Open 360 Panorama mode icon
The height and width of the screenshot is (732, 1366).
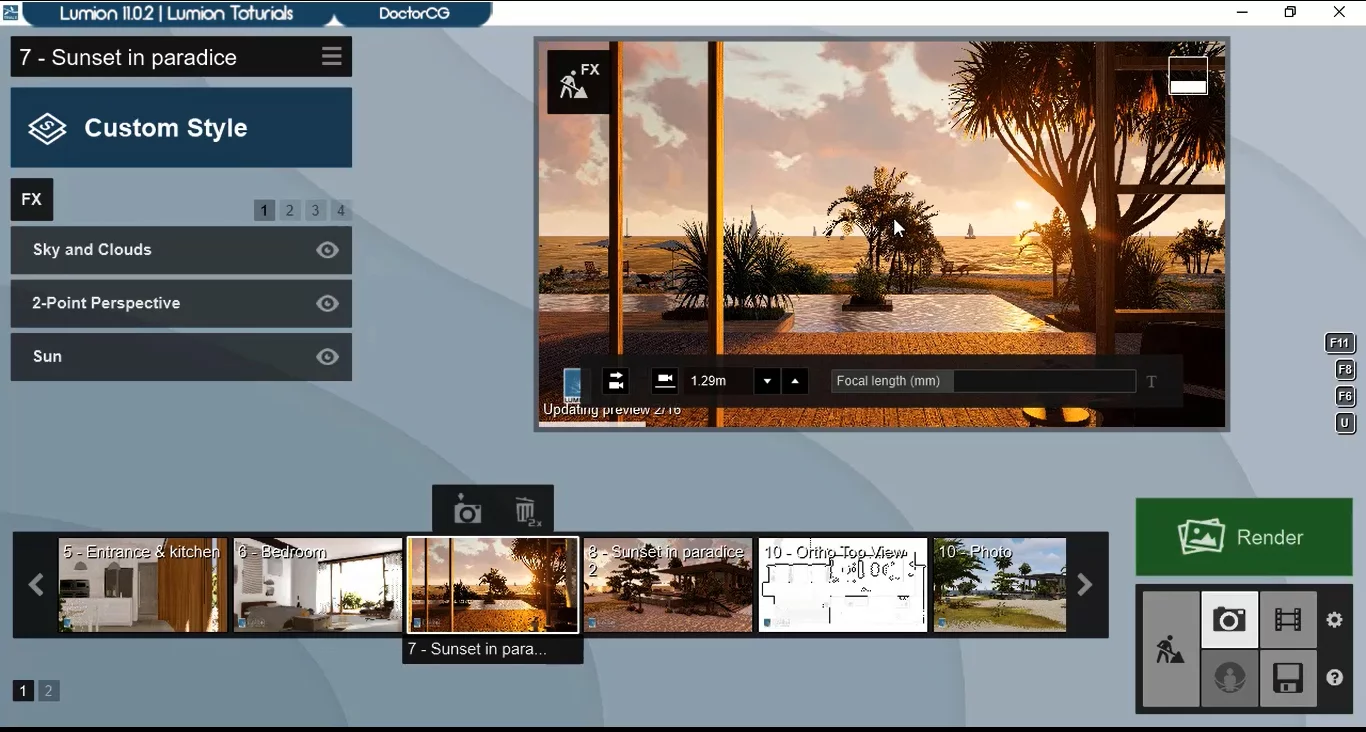[1229, 678]
